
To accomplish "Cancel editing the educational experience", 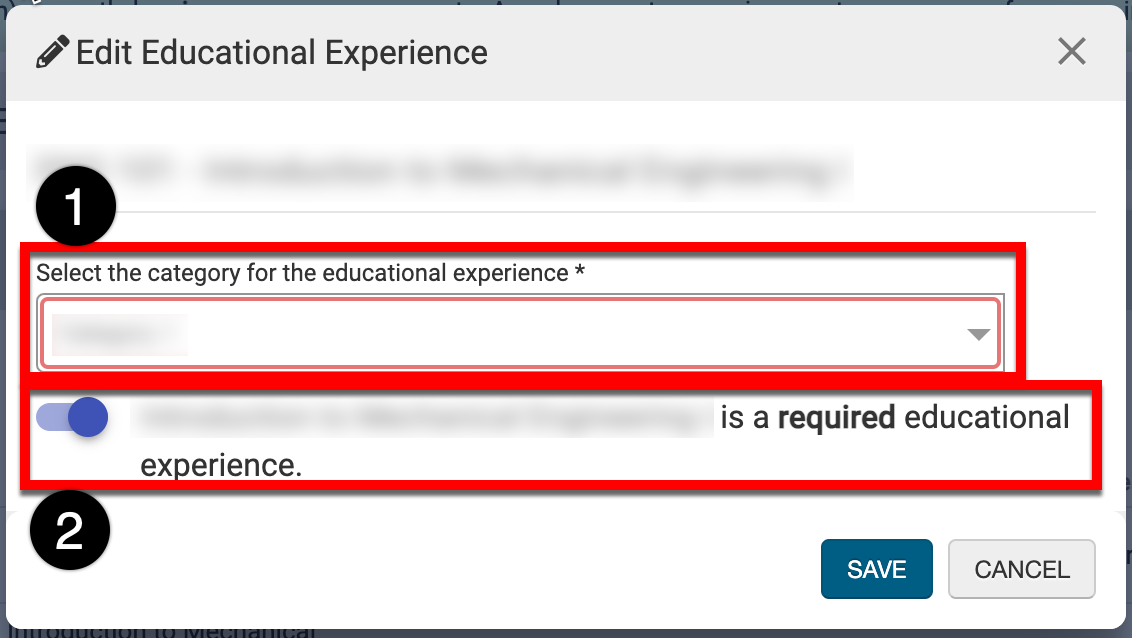I will pyautogui.click(x=1021, y=569).
